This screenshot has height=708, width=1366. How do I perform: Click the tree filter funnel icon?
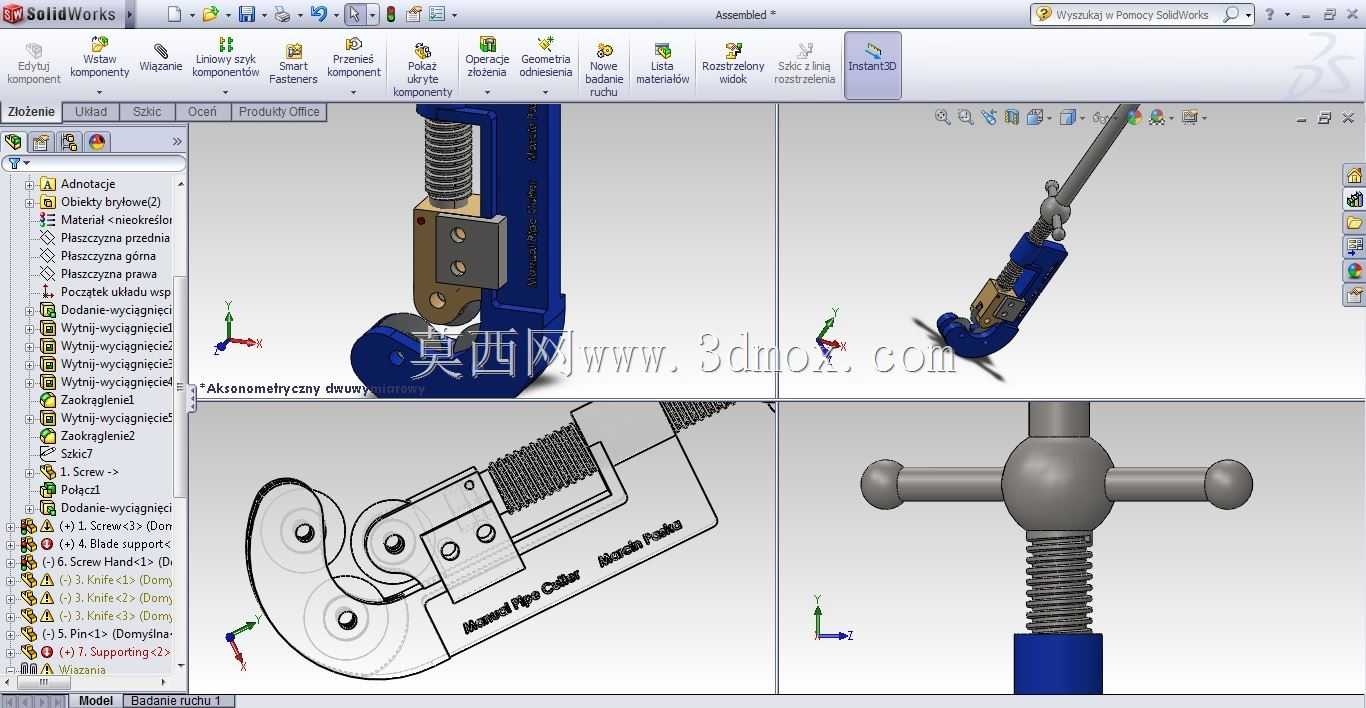[x=15, y=163]
